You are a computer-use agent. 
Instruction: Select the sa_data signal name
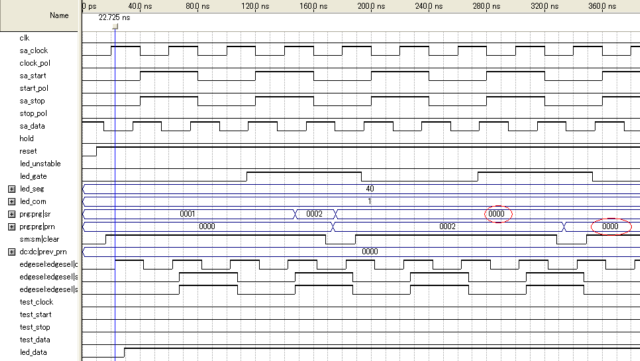pos(32,126)
